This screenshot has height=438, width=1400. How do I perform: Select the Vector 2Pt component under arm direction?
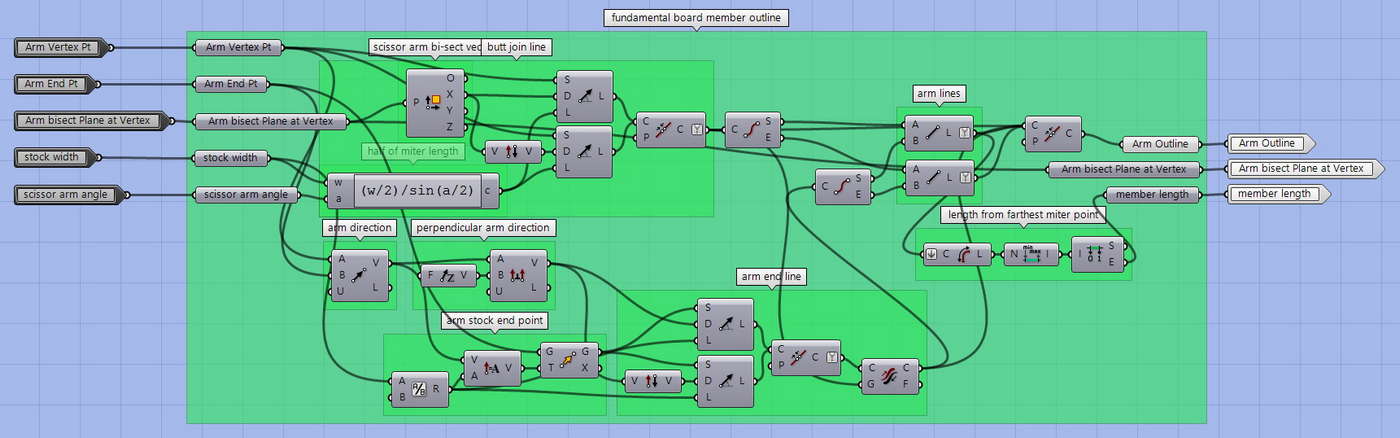(x=358, y=275)
